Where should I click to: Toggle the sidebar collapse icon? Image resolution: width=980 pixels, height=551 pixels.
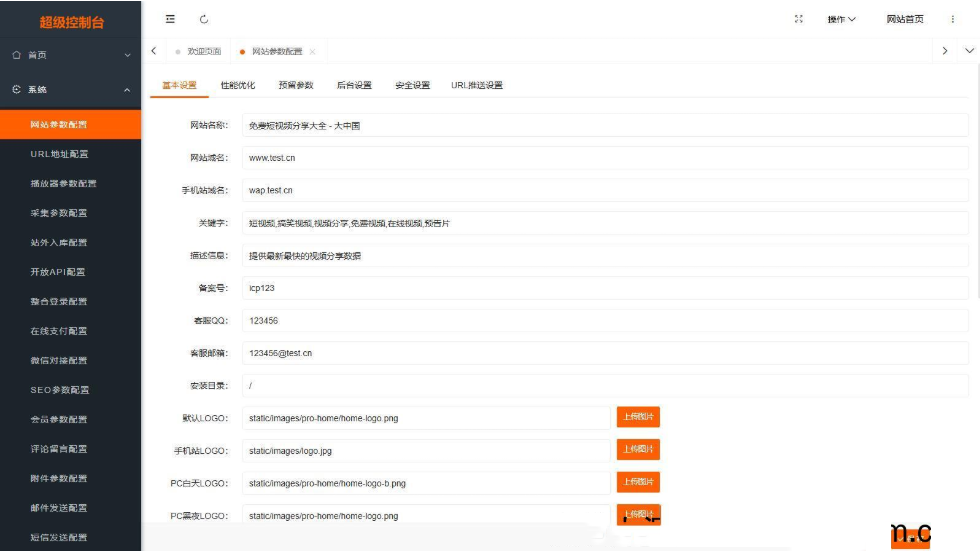tap(170, 19)
